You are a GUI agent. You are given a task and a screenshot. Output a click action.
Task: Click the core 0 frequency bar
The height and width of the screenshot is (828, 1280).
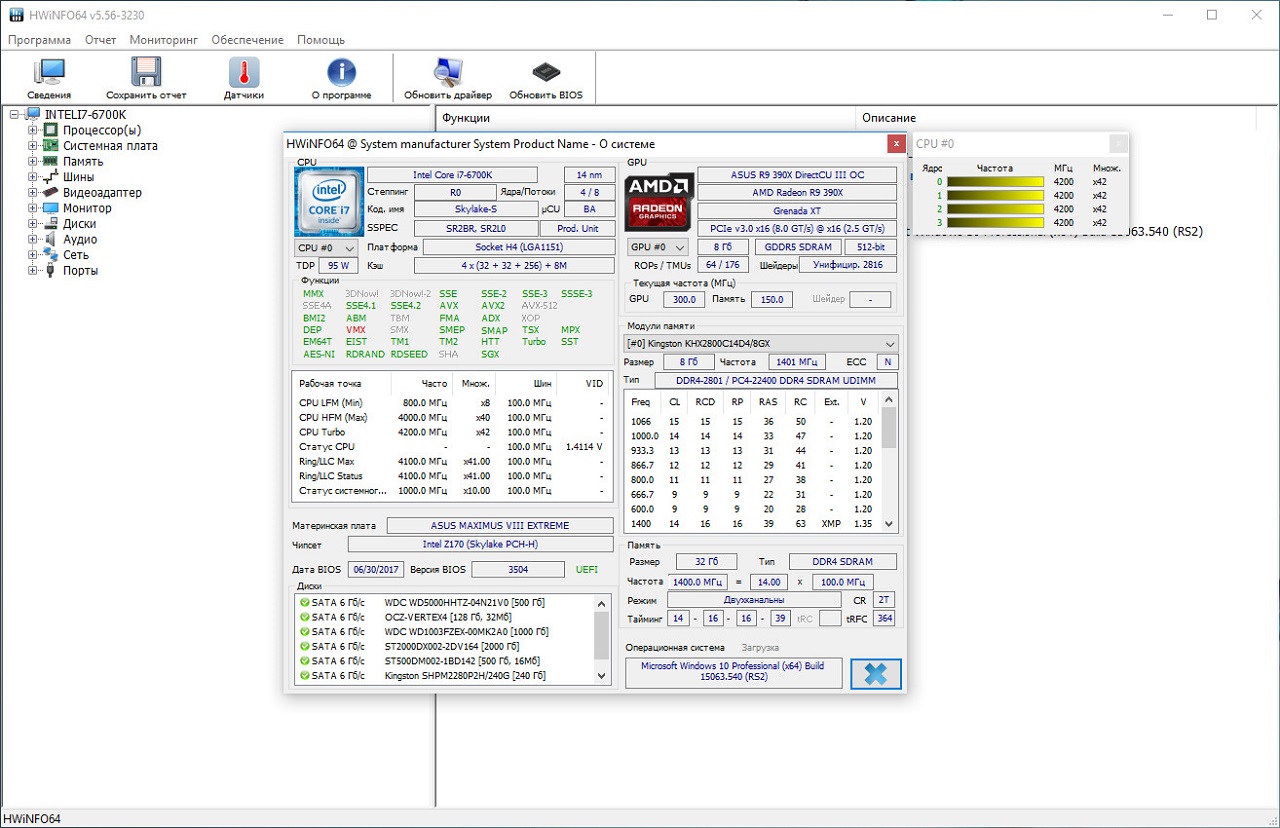tap(994, 182)
